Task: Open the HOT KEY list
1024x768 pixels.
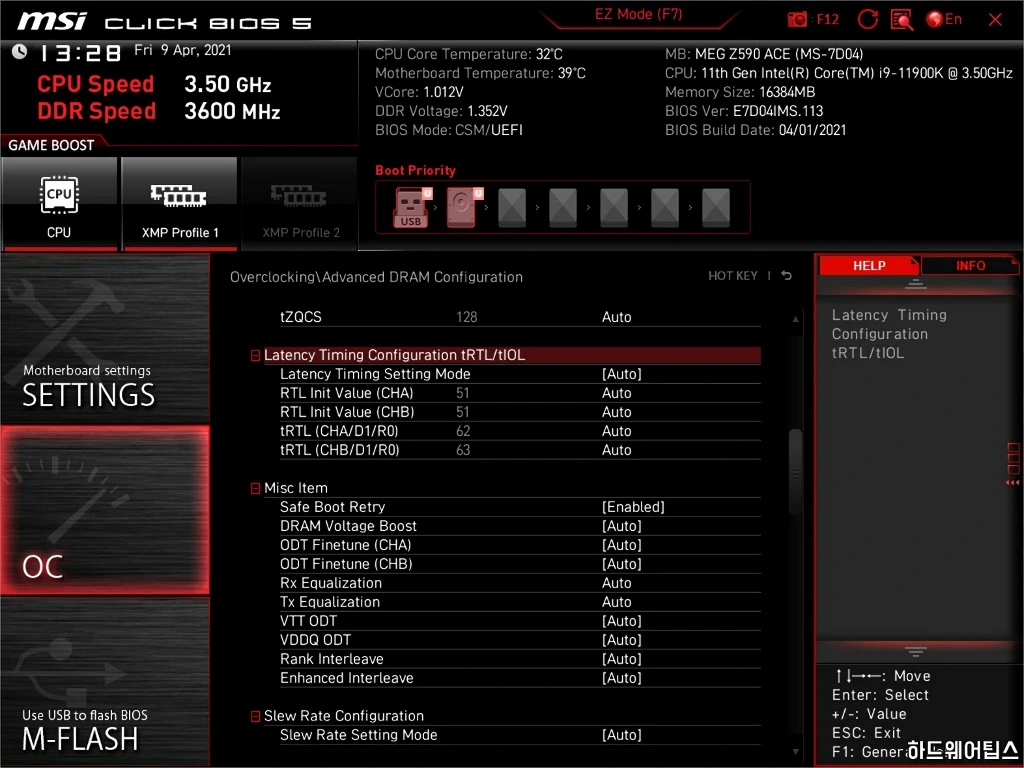Action: pos(733,276)
